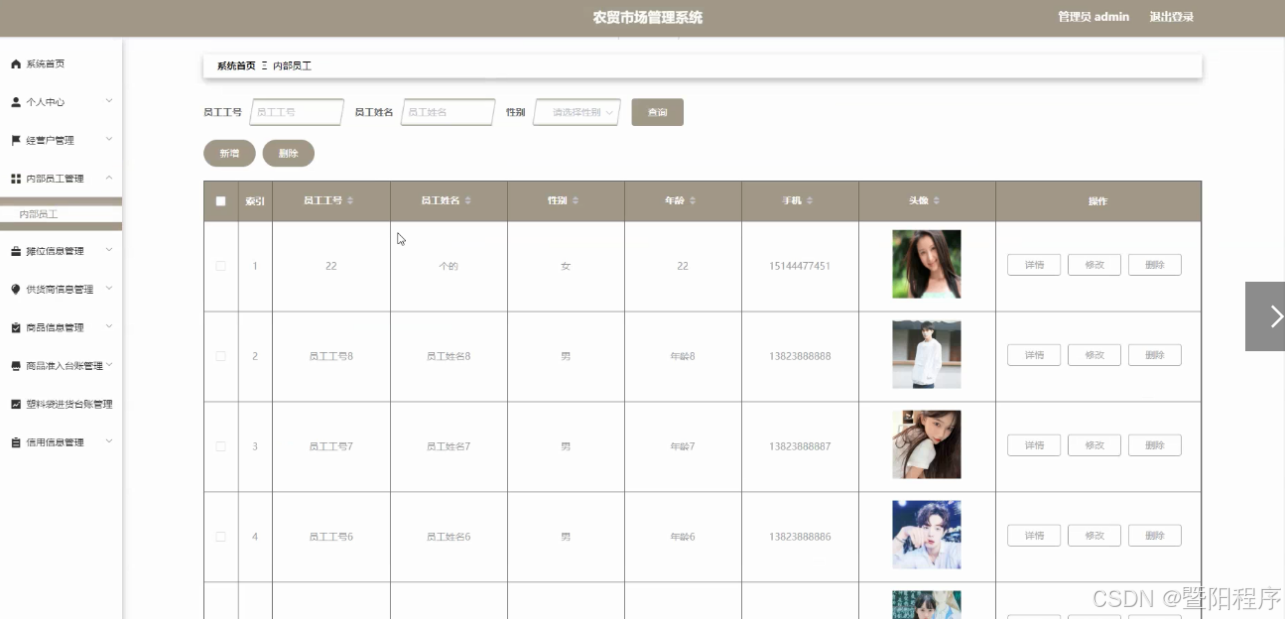
Task: Expand the 商品信息管理 menu chevron
Action: point(109,326)
